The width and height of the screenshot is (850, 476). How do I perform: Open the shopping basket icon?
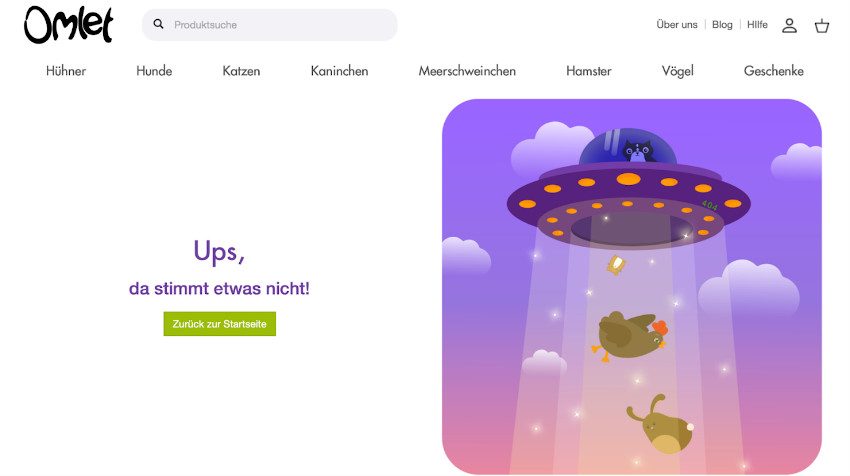822,25
